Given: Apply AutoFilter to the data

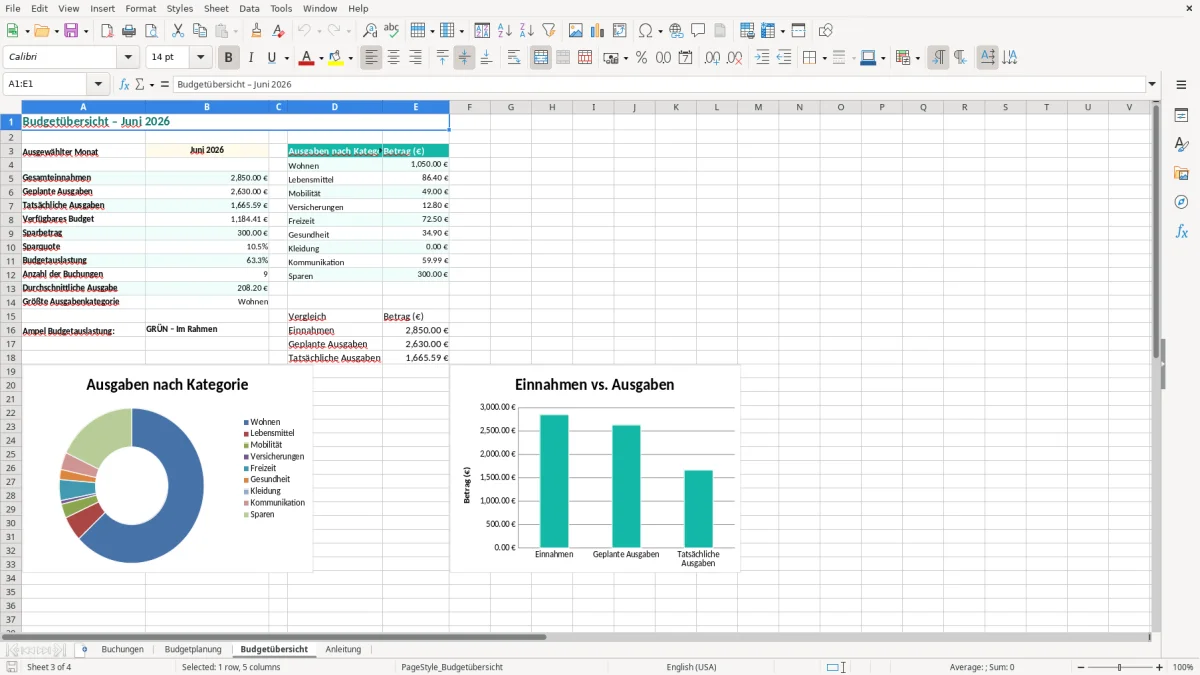Looking at the screenshot, I should click(x=549, y=31).
